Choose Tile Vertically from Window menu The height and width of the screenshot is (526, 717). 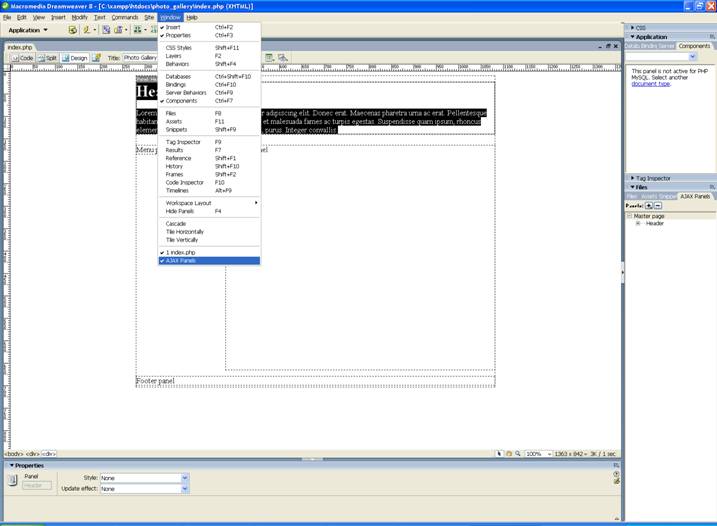209,240
